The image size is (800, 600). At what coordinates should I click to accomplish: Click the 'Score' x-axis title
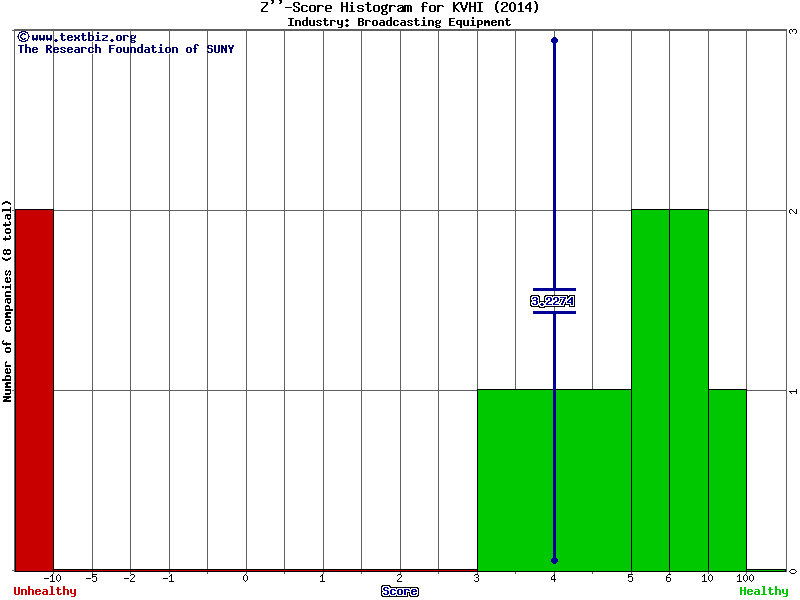399,591
